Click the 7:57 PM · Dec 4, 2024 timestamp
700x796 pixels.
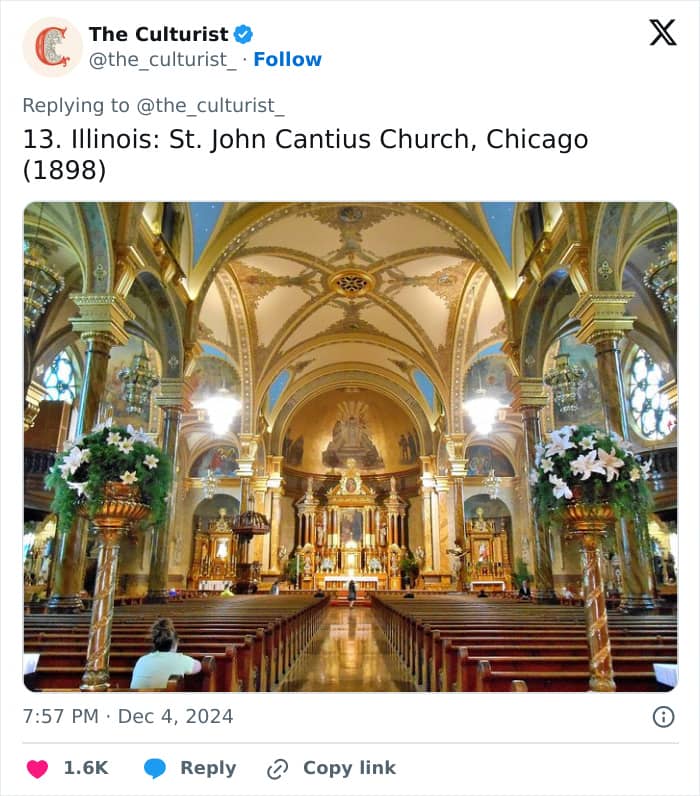128,716
